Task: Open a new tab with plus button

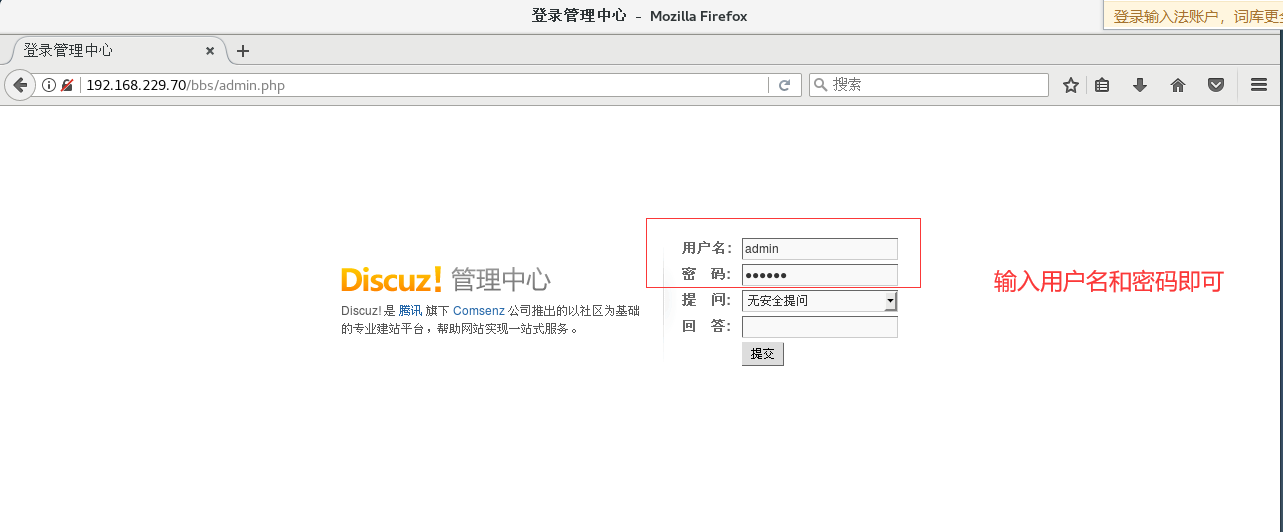Action: point(242,51)
